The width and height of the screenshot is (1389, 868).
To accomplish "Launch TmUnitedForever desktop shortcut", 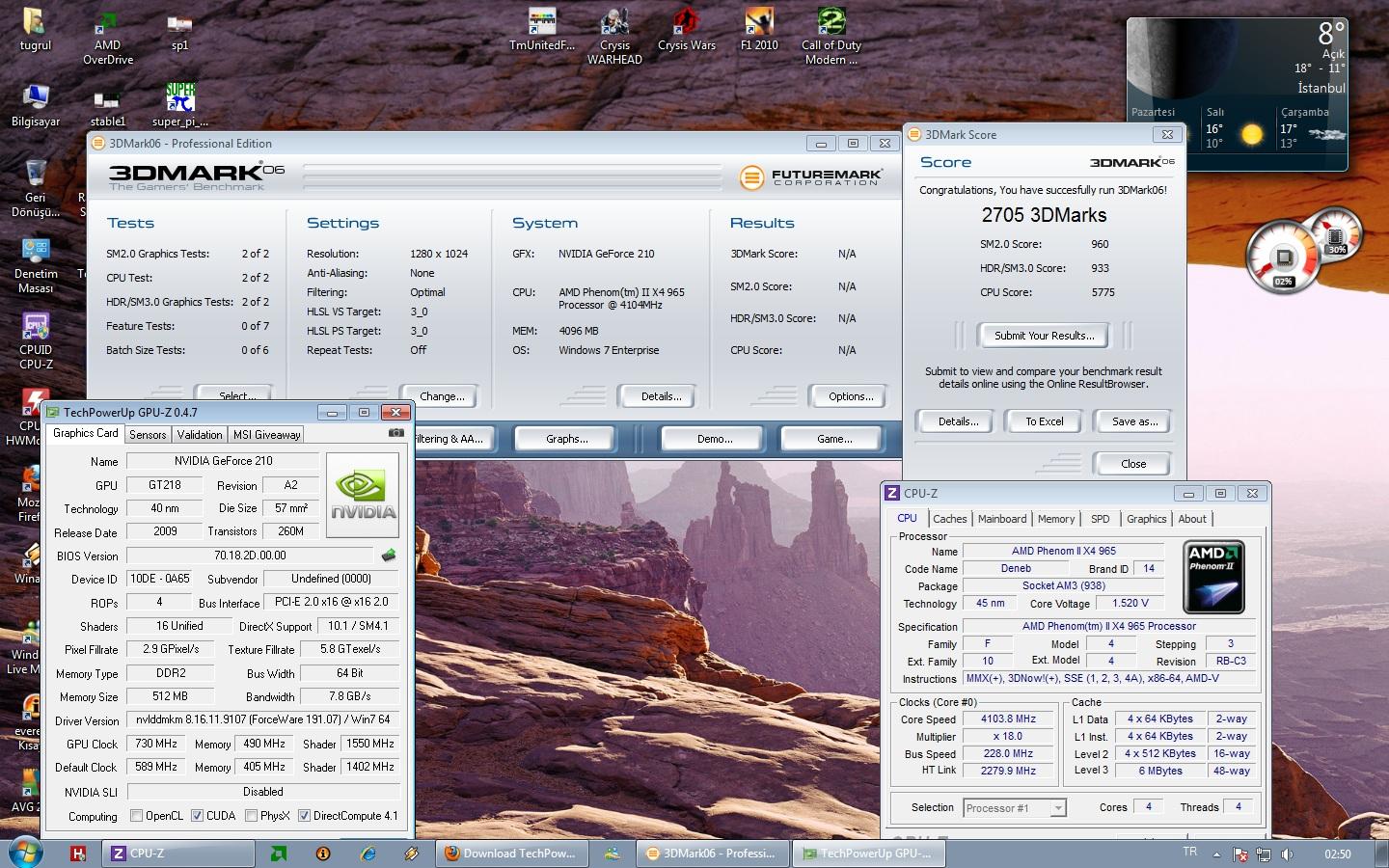I will coord(542,29).
